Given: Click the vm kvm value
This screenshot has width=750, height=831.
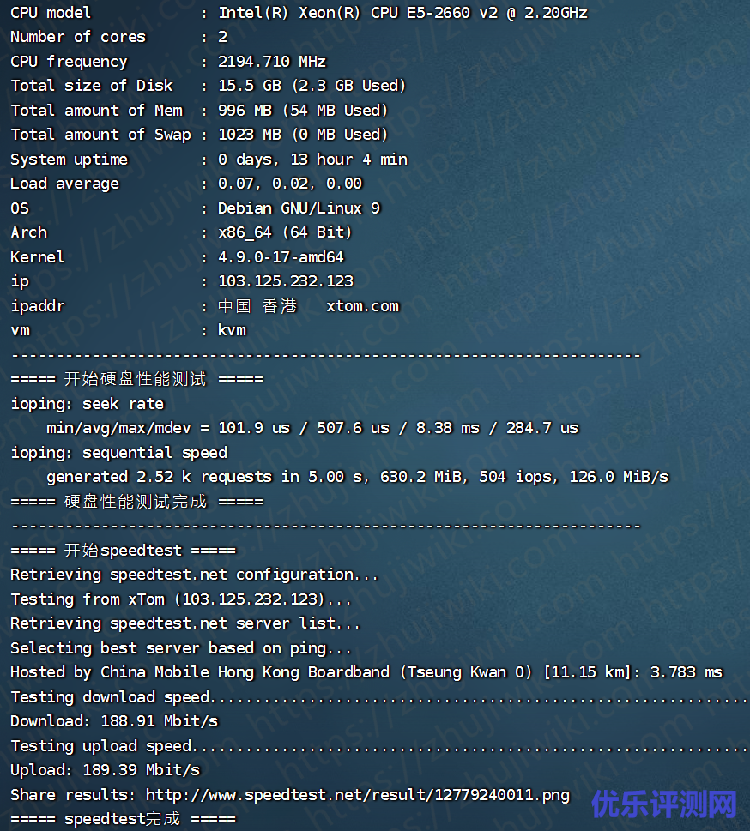Looking at the screenshot, I should (232, 330).
